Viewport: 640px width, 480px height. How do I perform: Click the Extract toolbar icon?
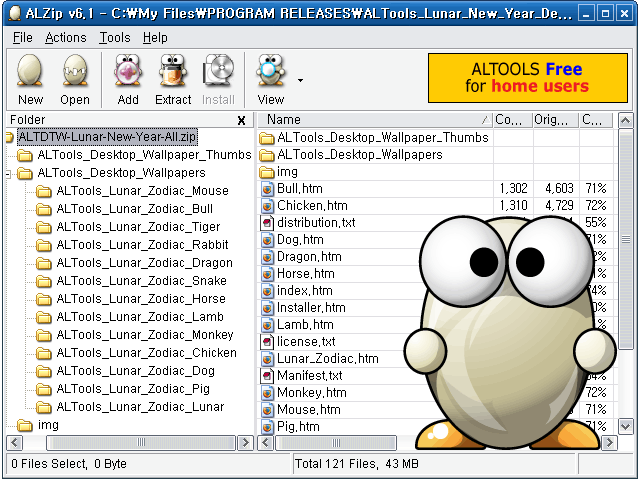coord(173,71)
